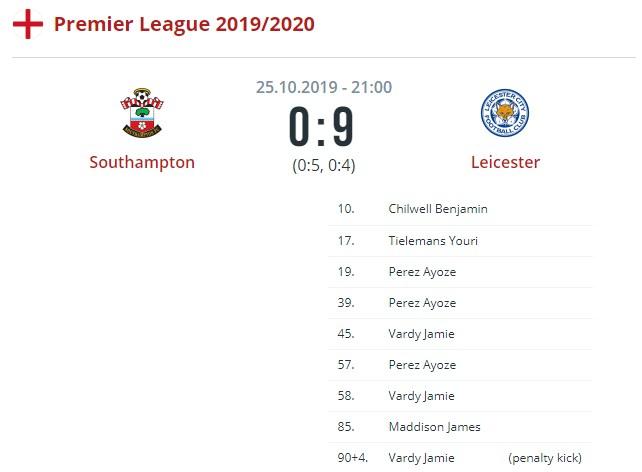Click the match date 25.10.2019 - 21:00
The height and width of the screenshot is (472, 642).
click(323, 87)
